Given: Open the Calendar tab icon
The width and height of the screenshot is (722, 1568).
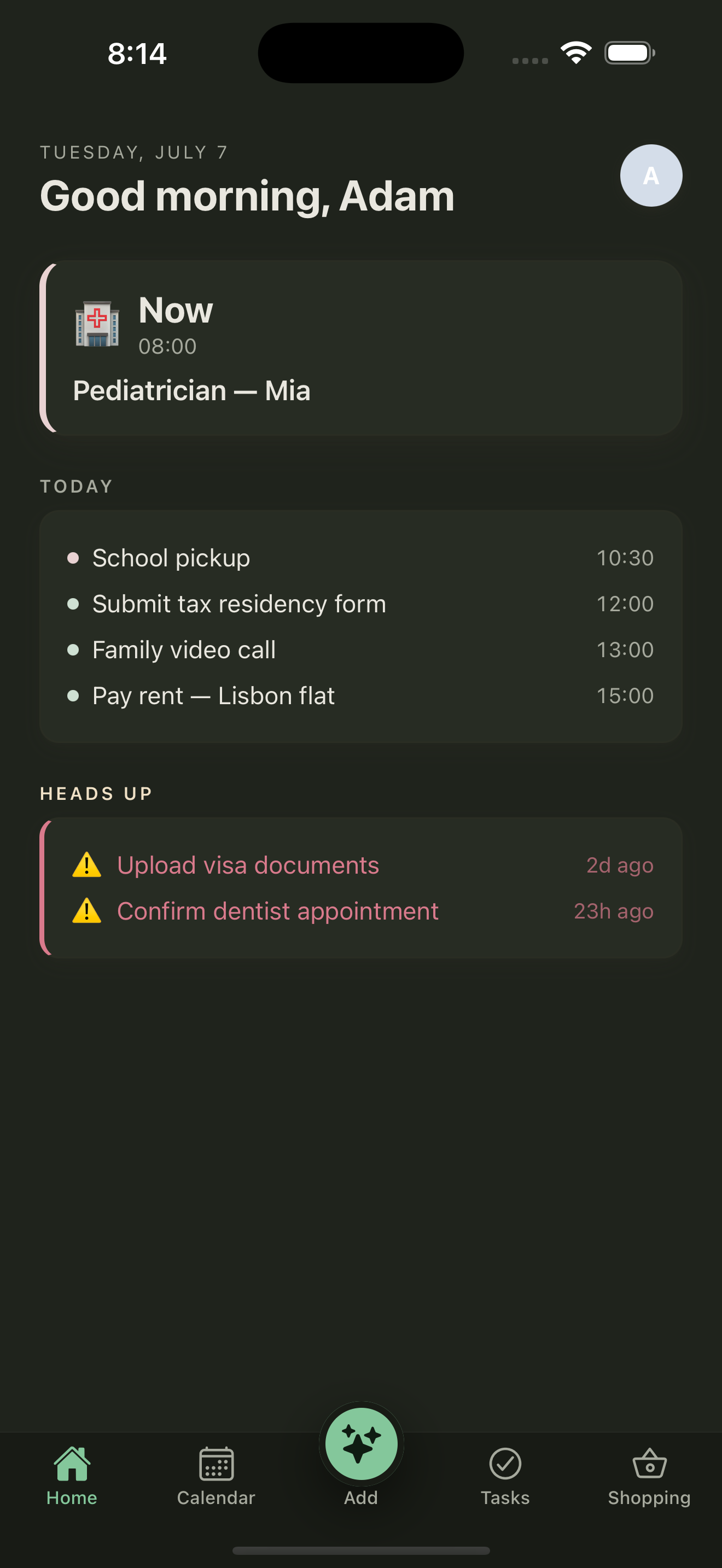Looking at the screenshot, I should coord(216,1464).
